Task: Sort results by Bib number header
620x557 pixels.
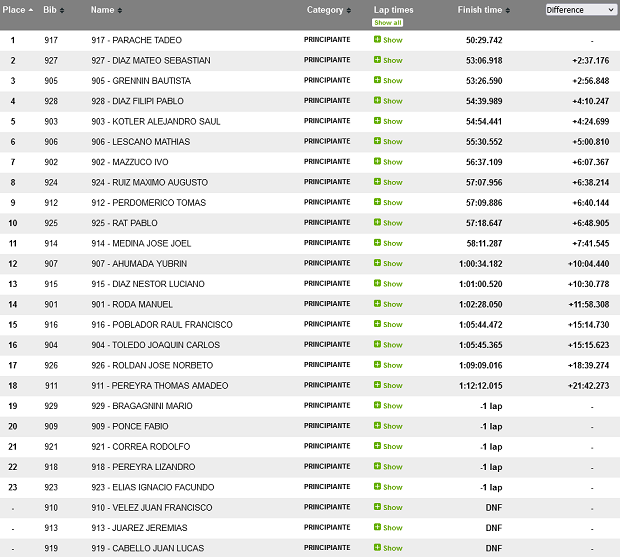Action: 54,10
